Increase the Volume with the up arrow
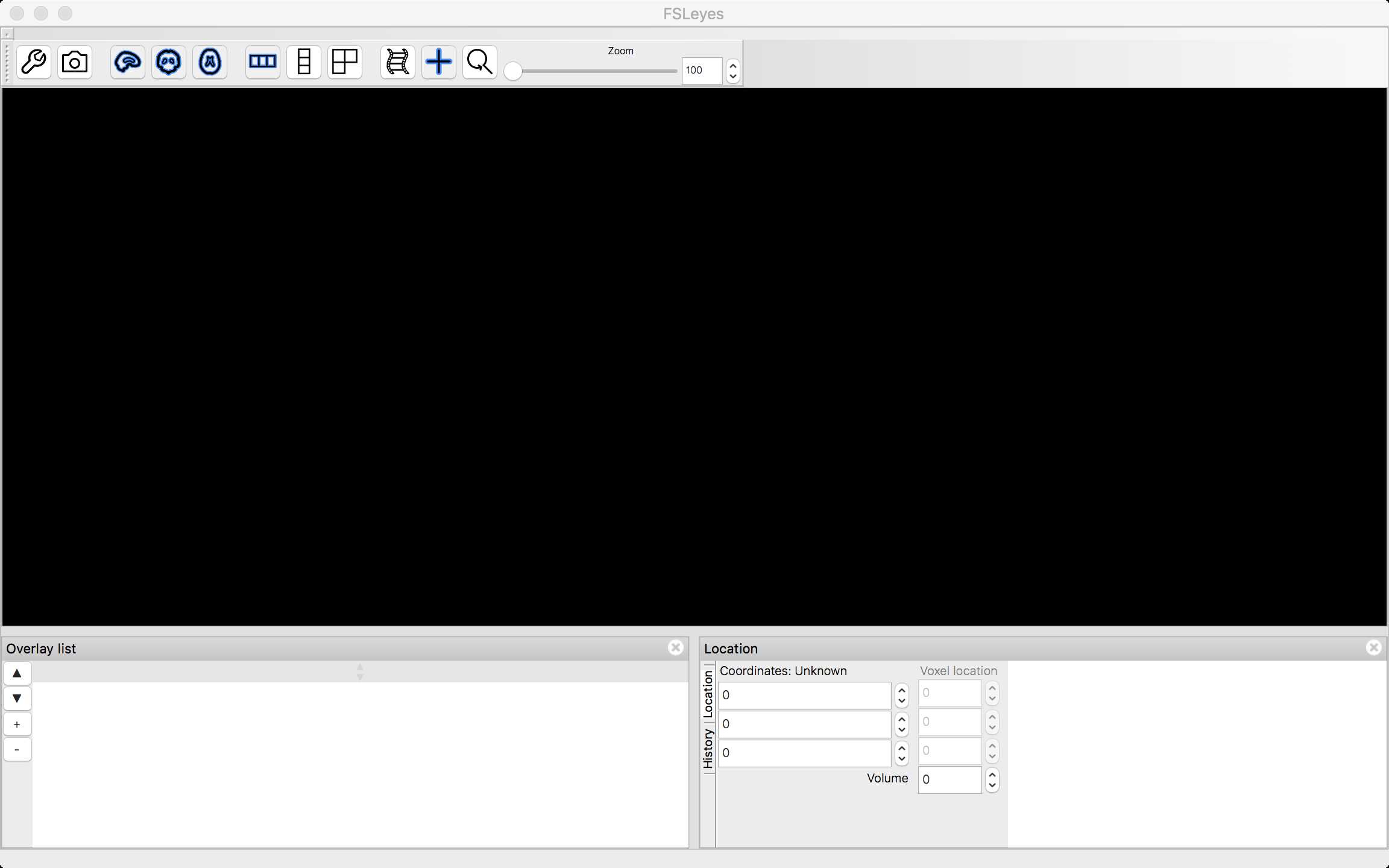 pos(992,774)
